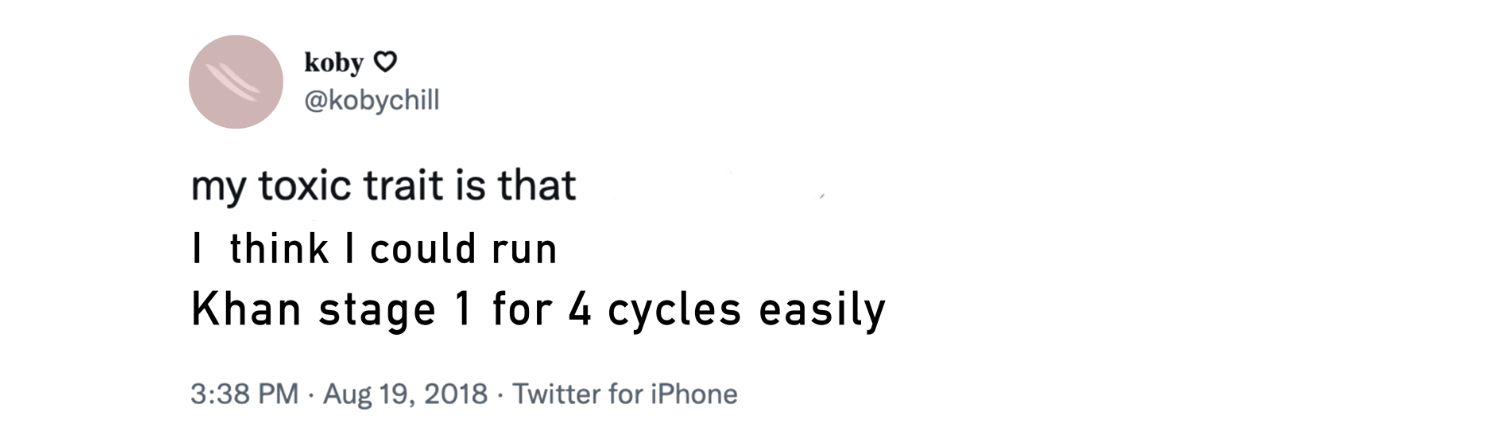Click the display name koby

334,63
